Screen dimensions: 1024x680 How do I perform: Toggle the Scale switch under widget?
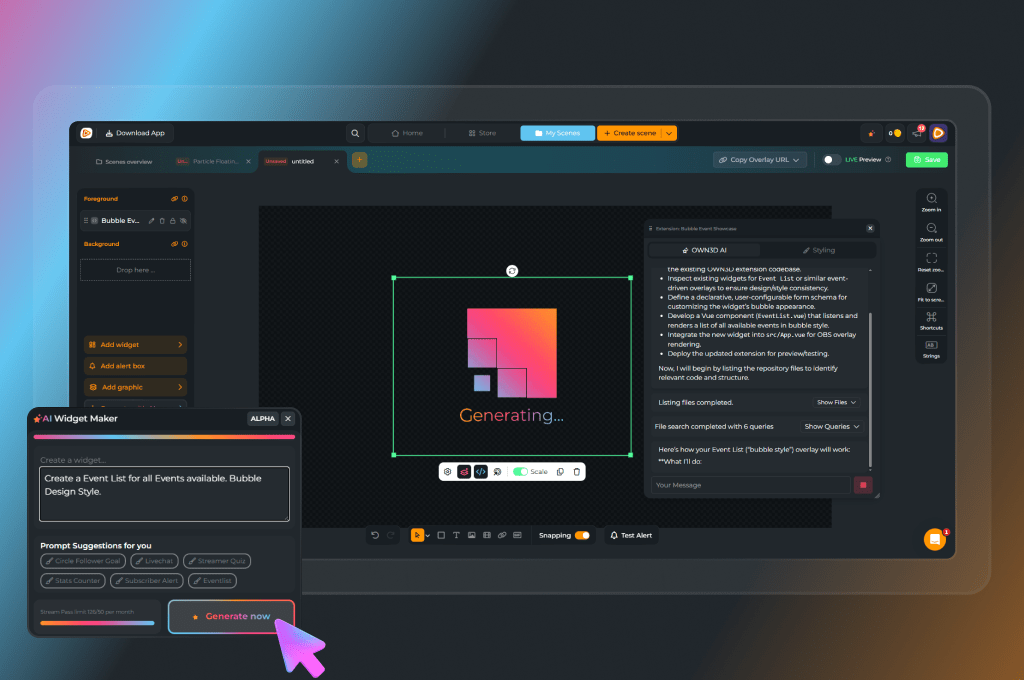coord(520,471)
